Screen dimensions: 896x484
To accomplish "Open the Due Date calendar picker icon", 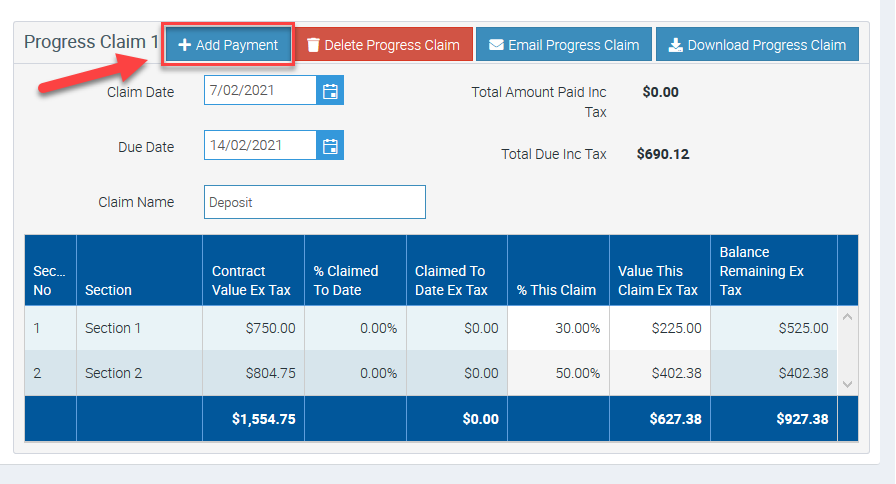I will coord(330,146).
